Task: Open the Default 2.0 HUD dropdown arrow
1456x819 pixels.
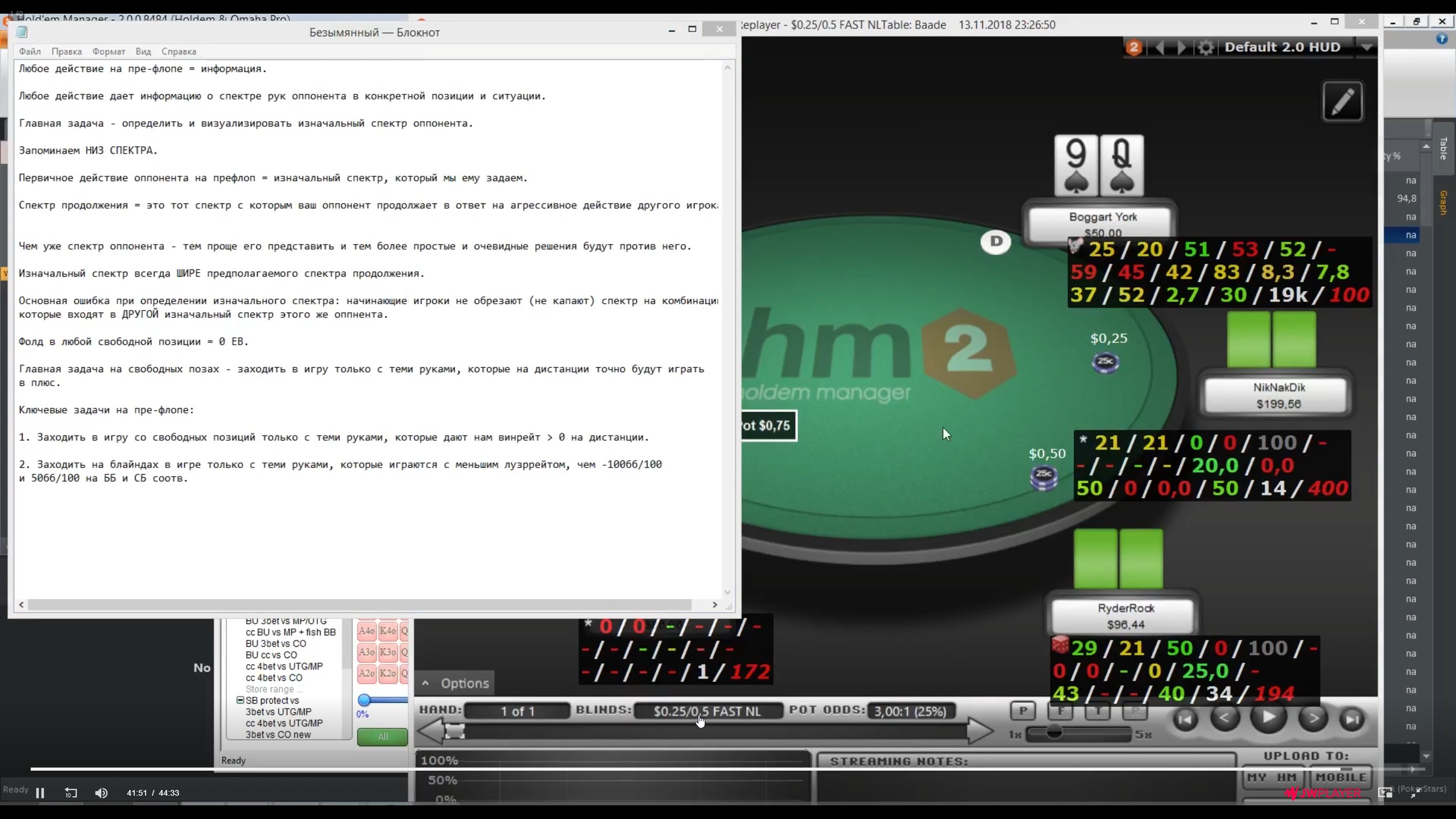Action: tap(1367, 47)
